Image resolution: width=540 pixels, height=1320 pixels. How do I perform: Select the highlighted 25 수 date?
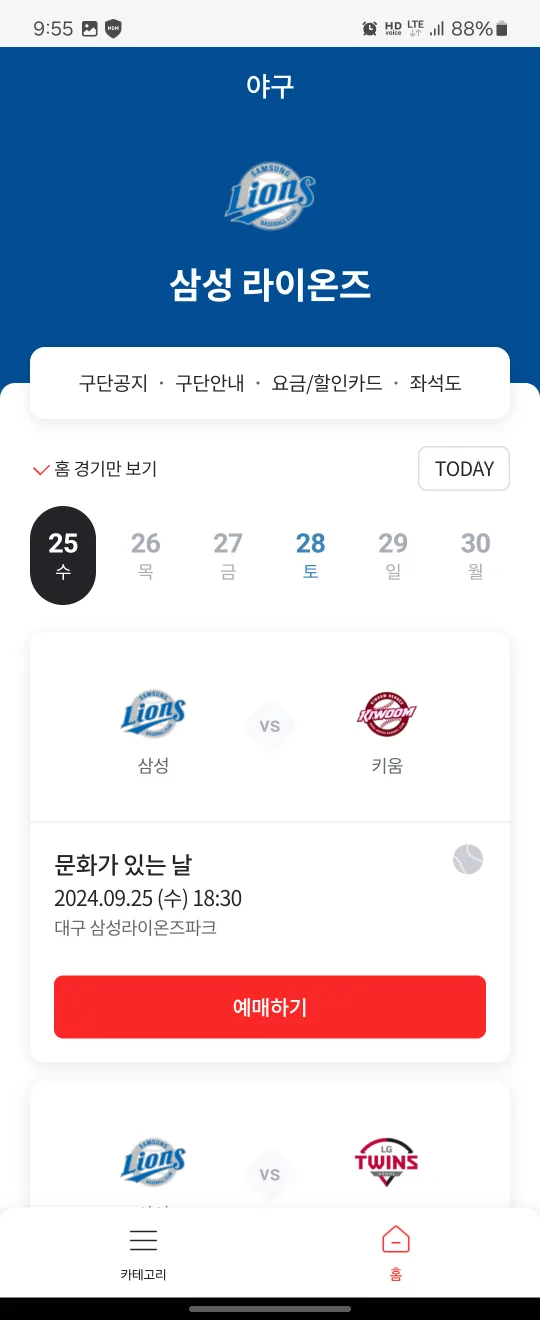(x=63, y=556)
